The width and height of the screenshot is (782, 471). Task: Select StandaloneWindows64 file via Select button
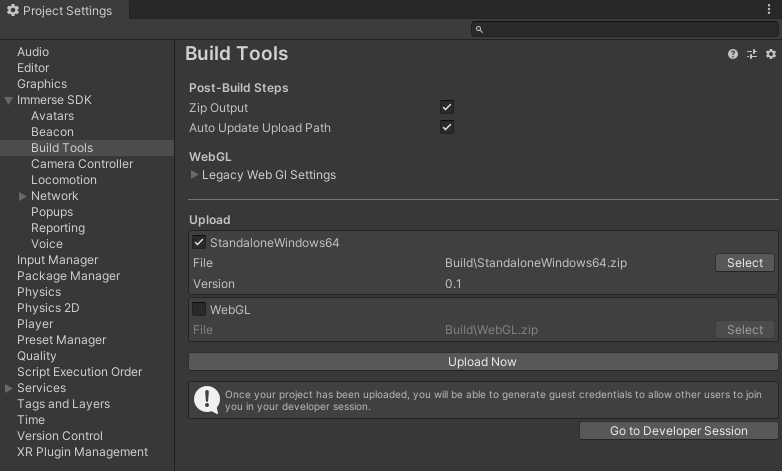click(745, 262)
